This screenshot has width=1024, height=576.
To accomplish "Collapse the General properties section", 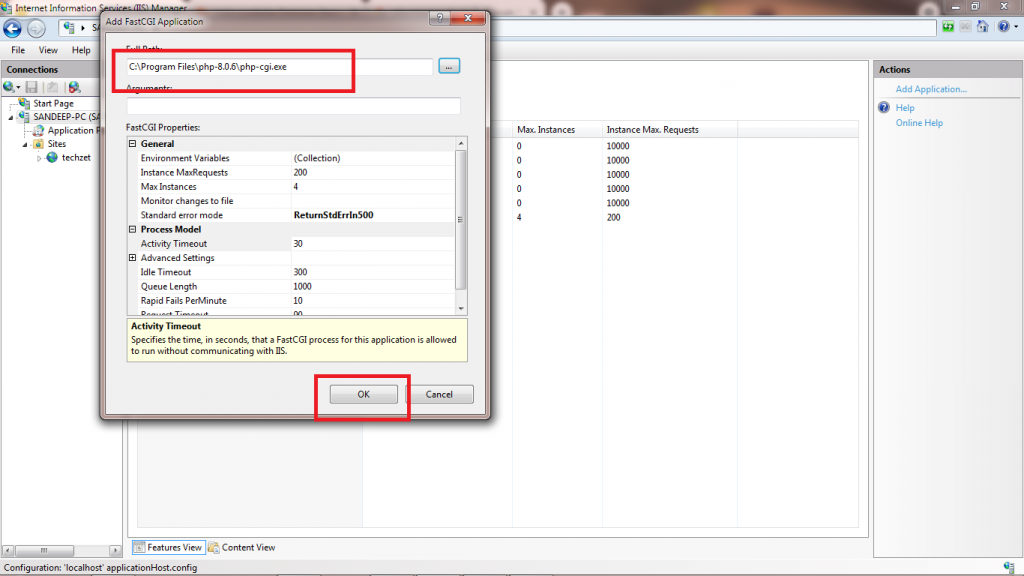I will (x=133, y=144).
